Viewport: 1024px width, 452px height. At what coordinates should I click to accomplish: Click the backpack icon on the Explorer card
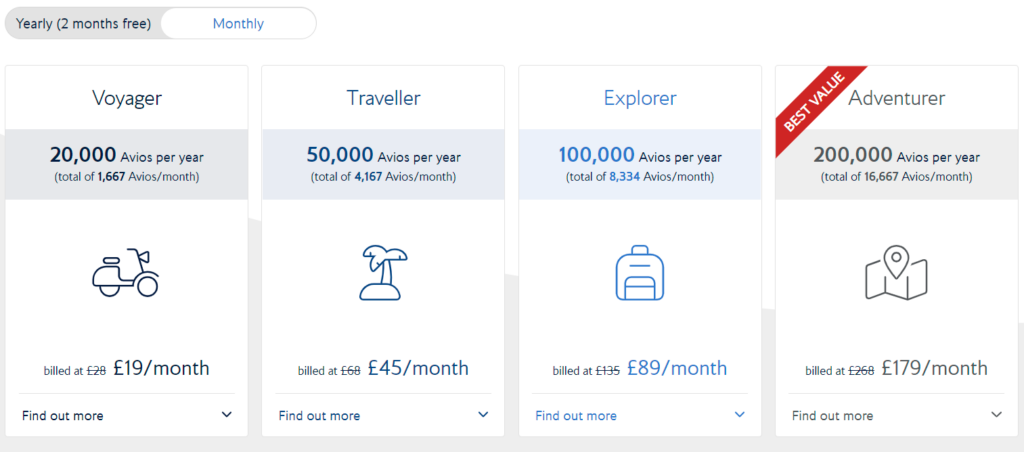[x=640, y=273]
